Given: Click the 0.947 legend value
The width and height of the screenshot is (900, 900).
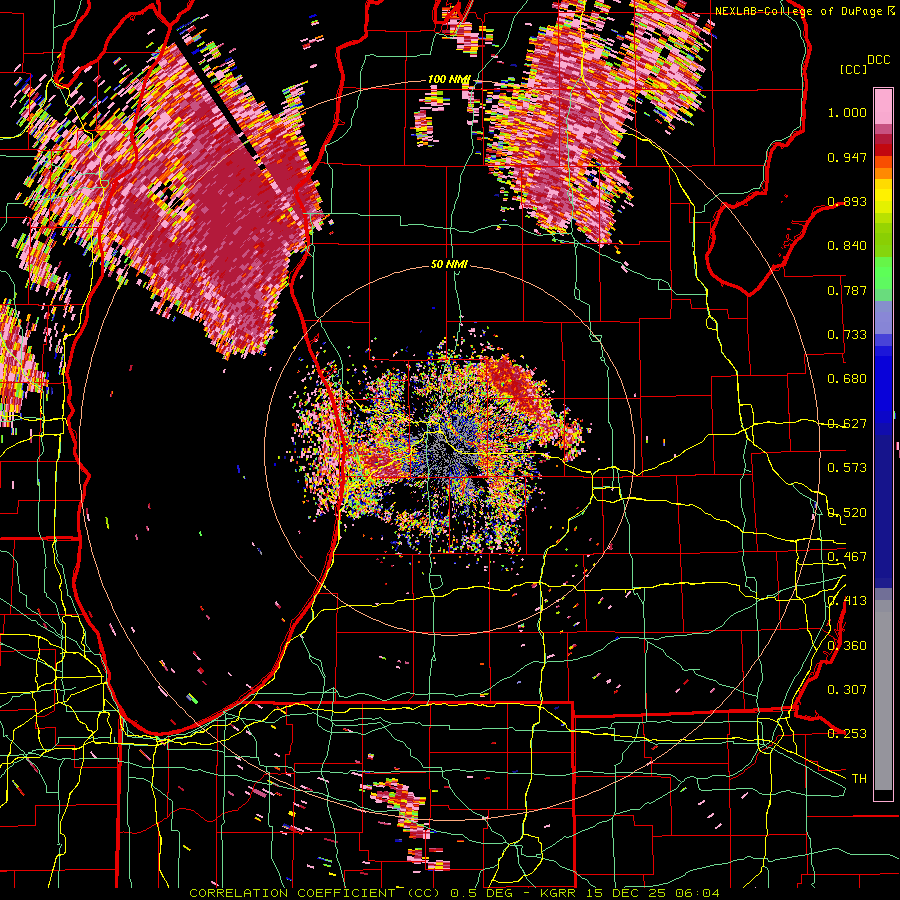Looking at the screenshot, I should (x=847, y=157).
